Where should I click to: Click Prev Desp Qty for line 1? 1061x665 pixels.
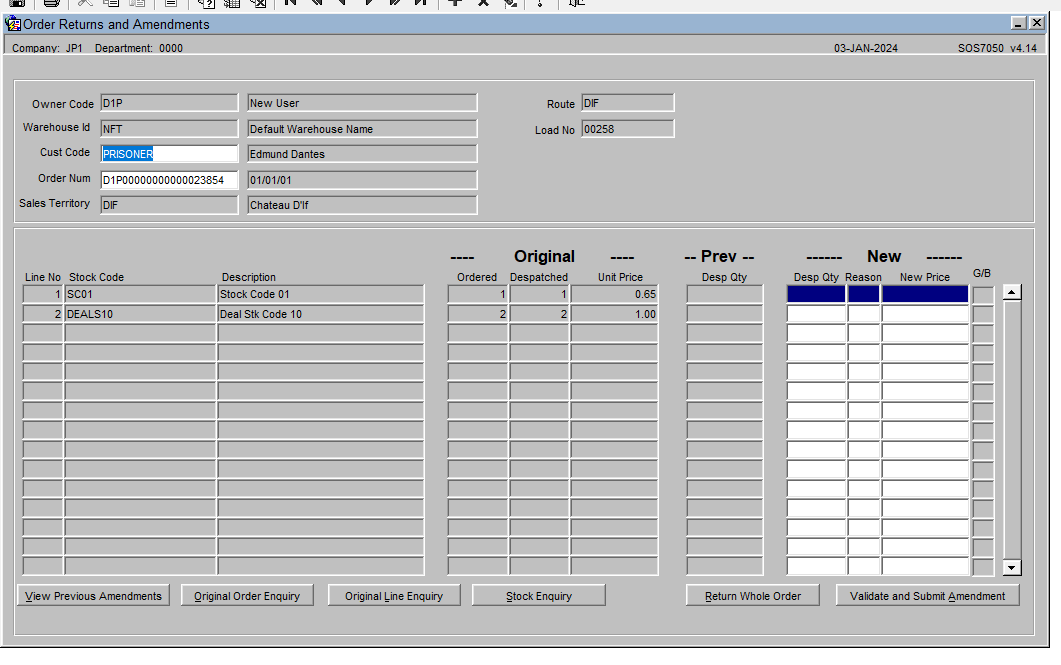pyautogui.click(x=725, y=294)
